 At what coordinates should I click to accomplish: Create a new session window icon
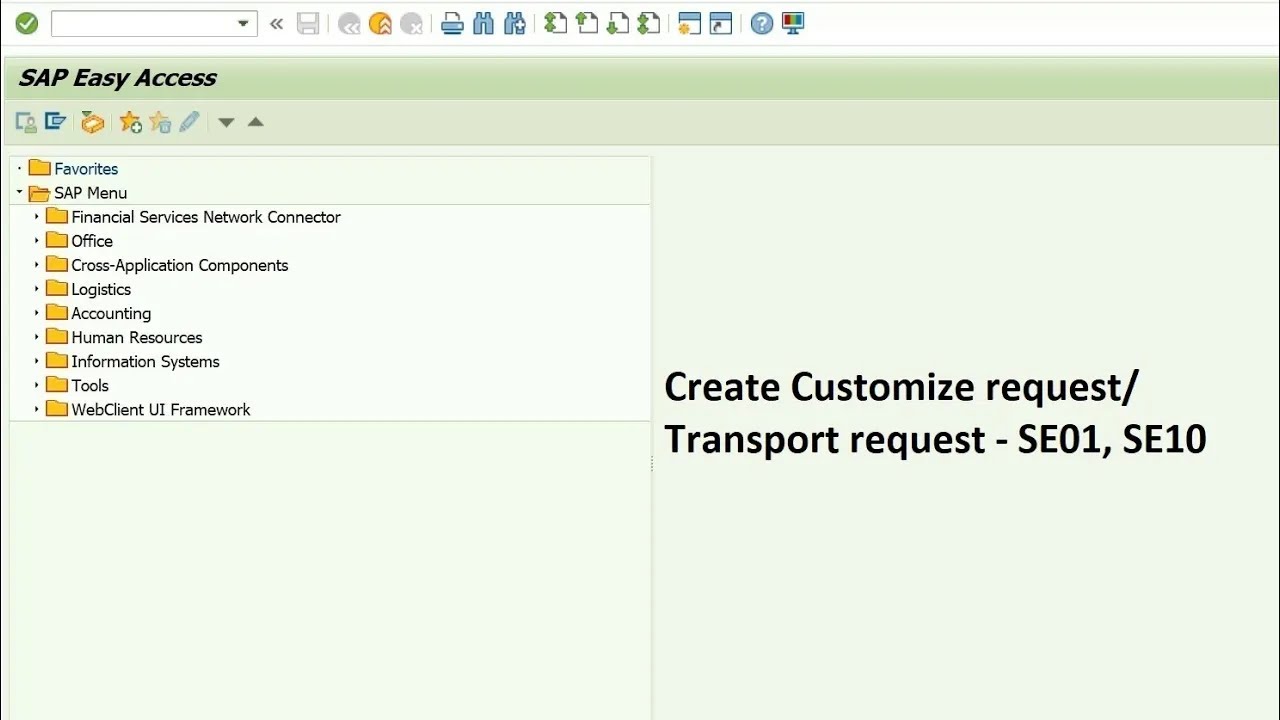(x=689, y=23)
